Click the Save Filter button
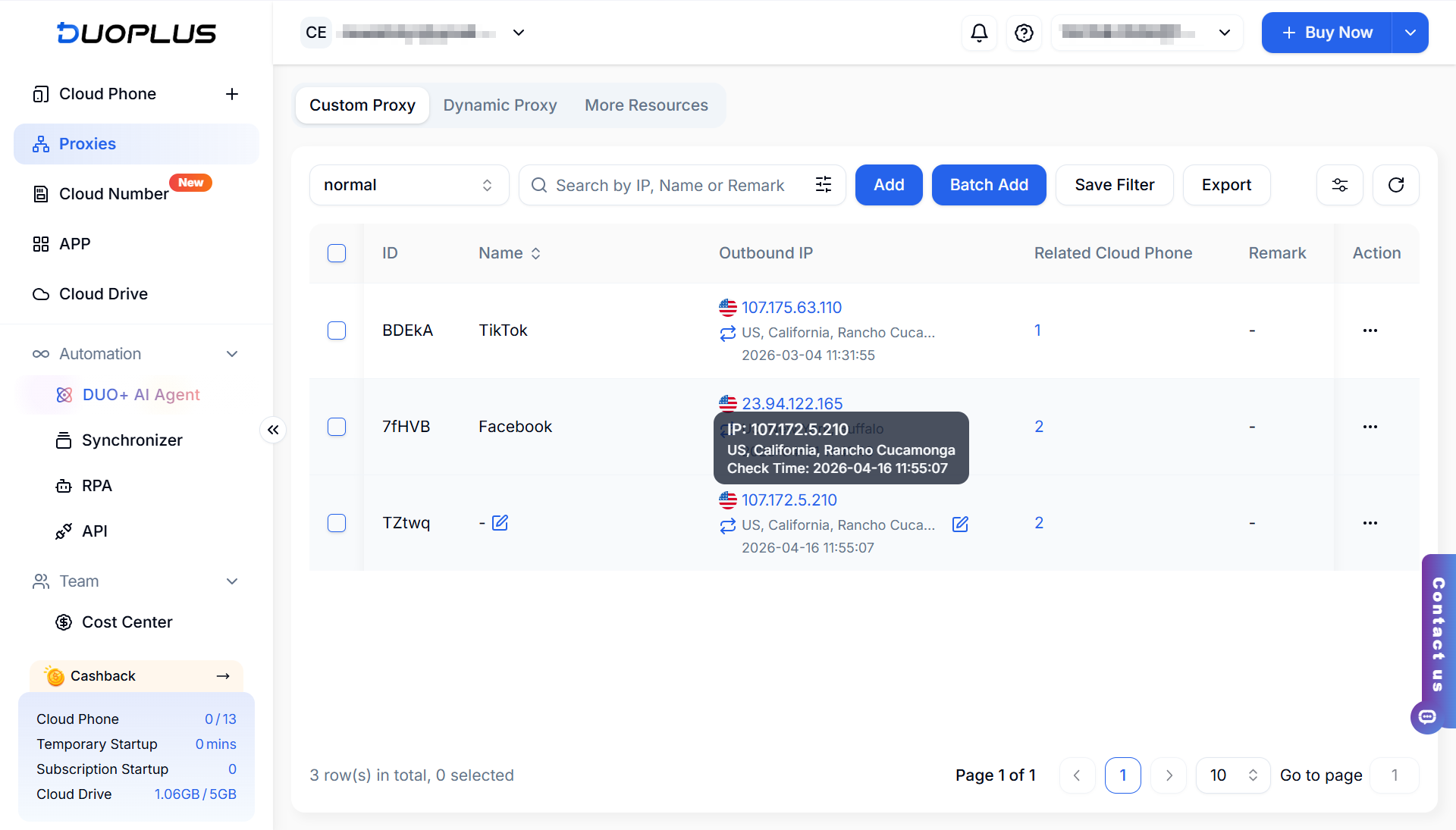 click(1115, 185)
